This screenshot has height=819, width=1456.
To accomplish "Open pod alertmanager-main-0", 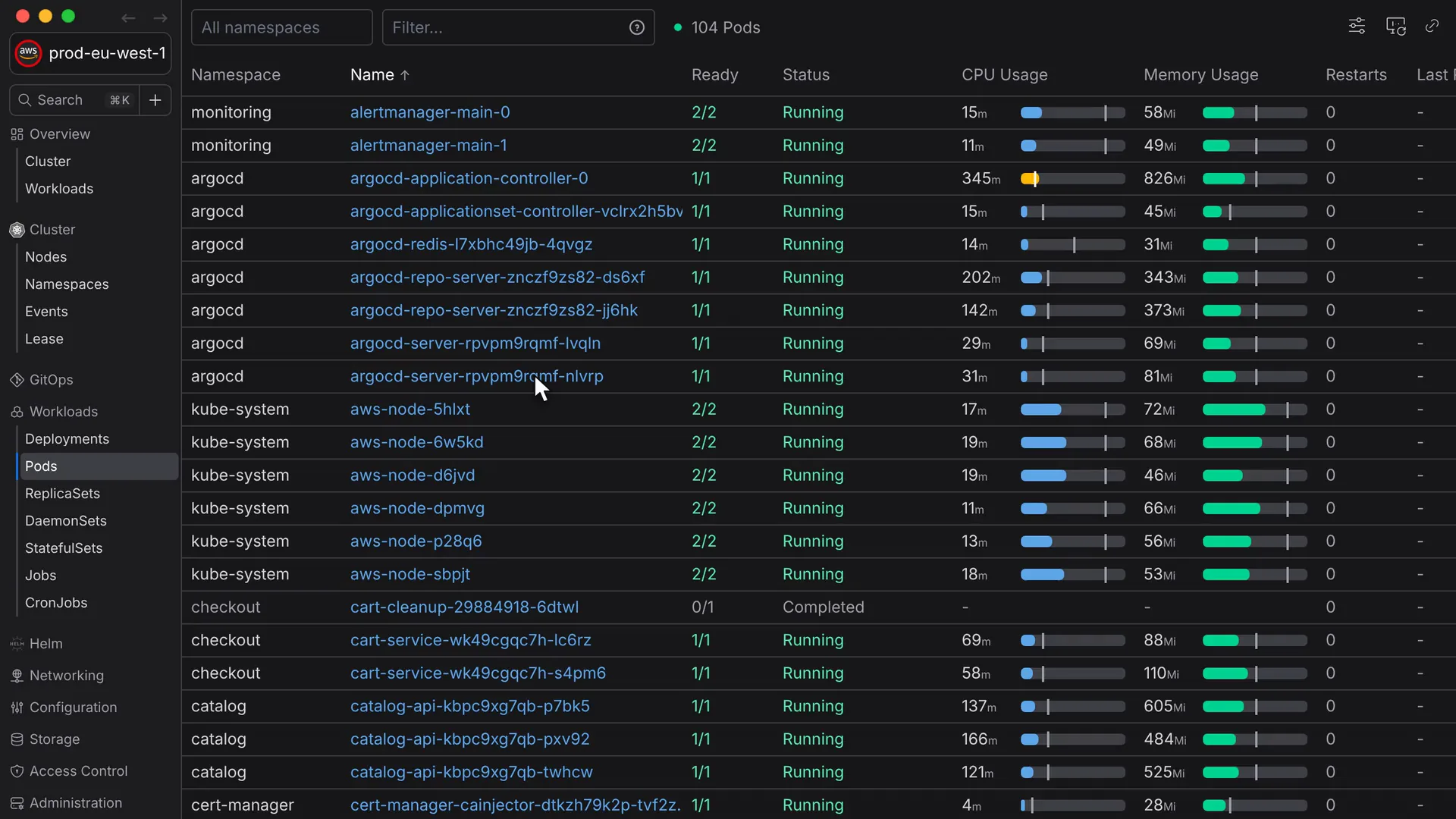I will pyautogui.click(x=430, y=112).
